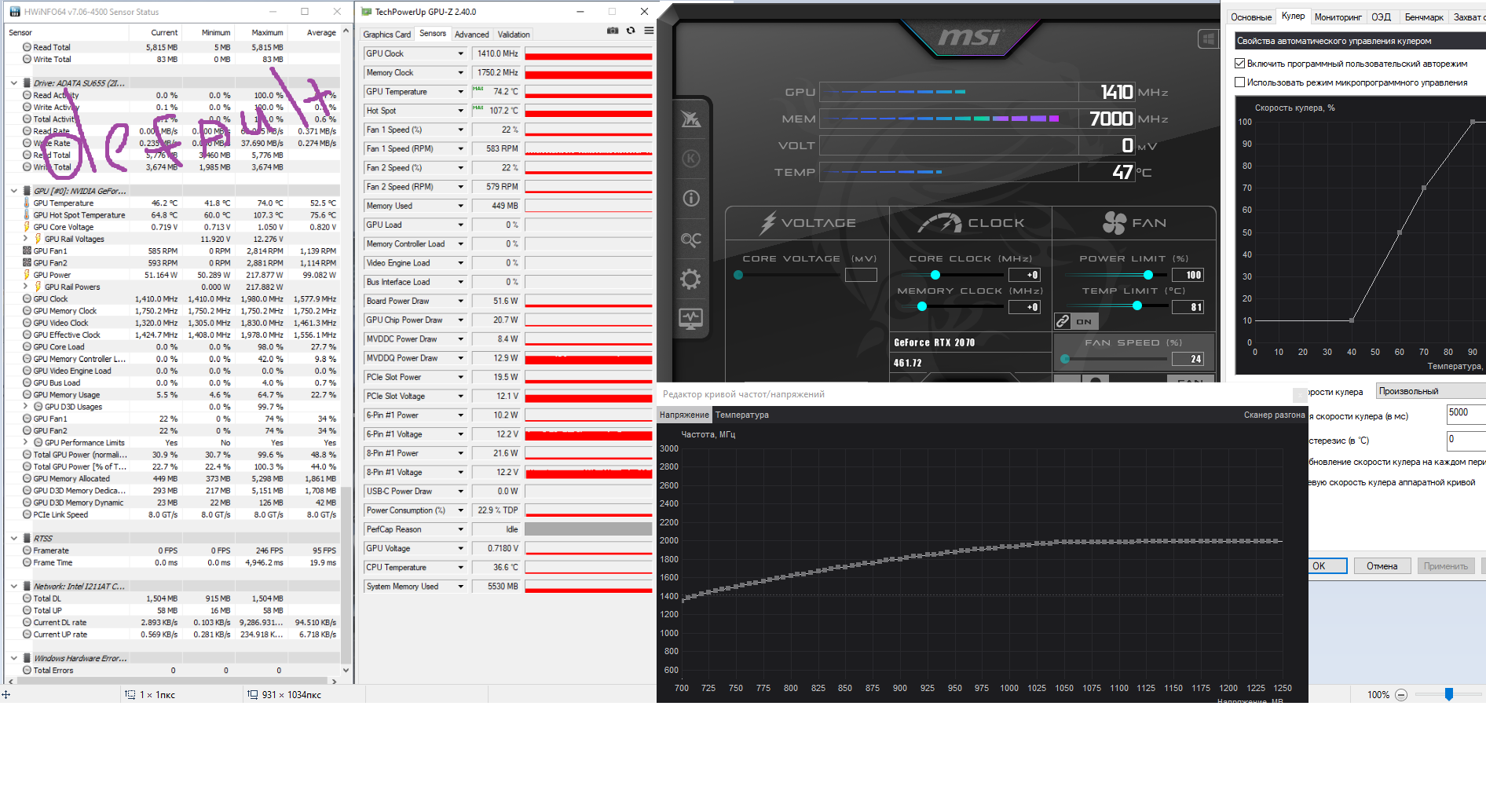1486x812 pixels.
Task: Click HWiNFO64 title bar app icon
Action: [x=13, y=12]
